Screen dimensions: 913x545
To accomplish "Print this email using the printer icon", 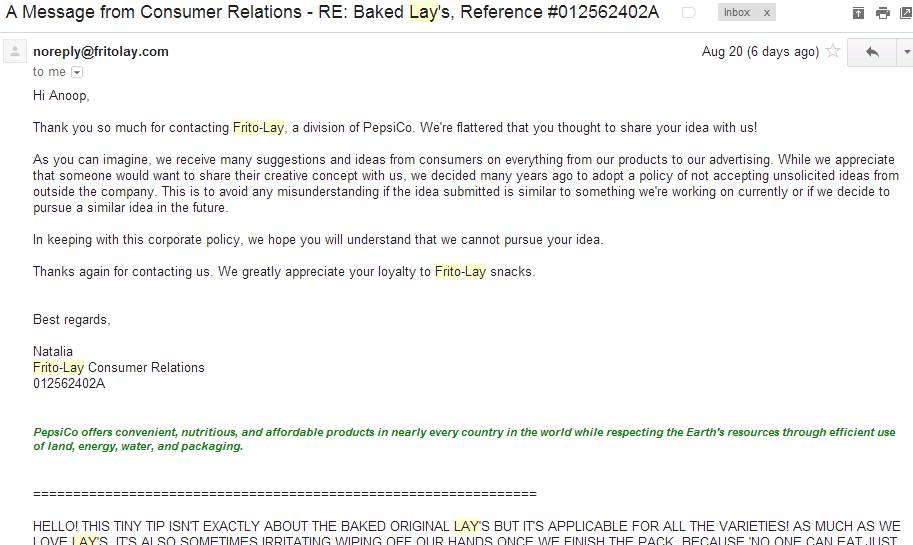I will (883, 13).
